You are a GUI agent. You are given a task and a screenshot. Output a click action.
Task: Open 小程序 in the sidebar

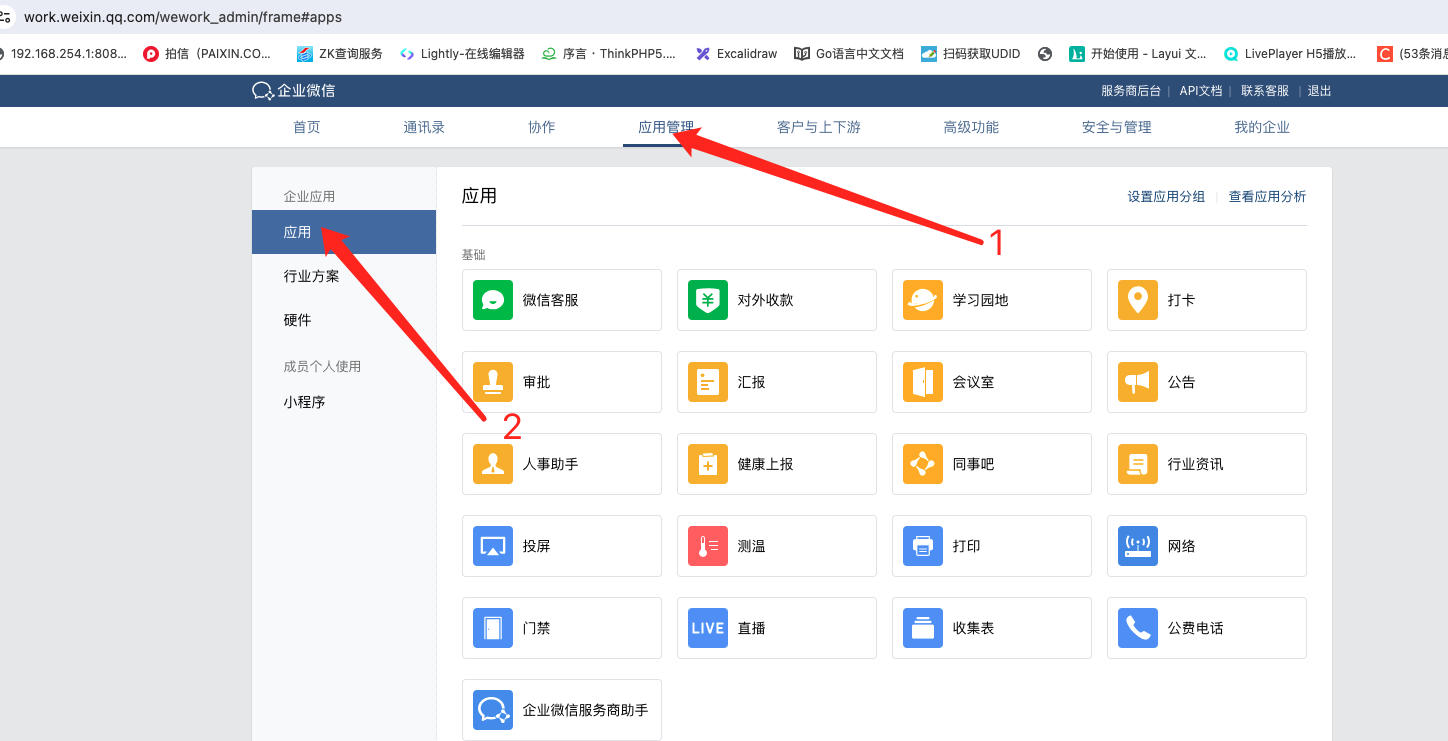pyautogui.click(x=304, y=402)
